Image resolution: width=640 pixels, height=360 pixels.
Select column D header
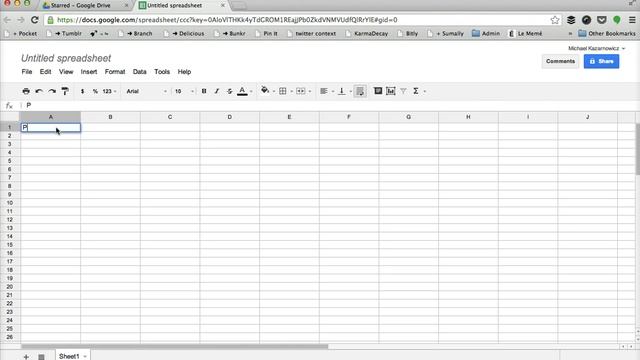click(x=229, y=117)
